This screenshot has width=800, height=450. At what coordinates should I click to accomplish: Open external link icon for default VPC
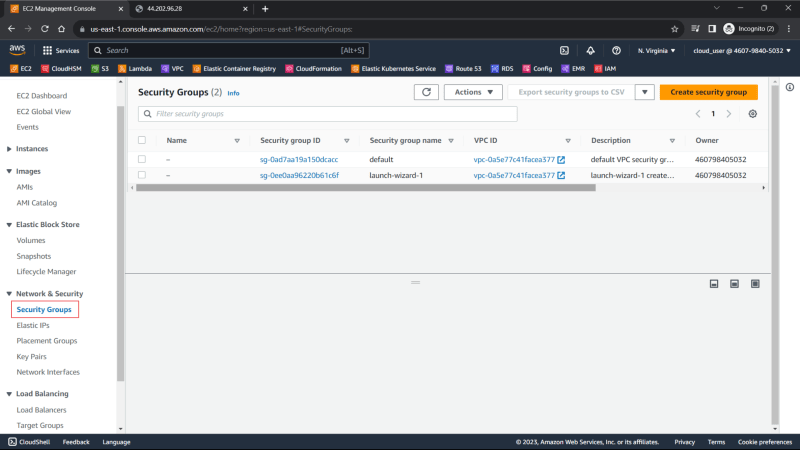[x=561, y=160]
